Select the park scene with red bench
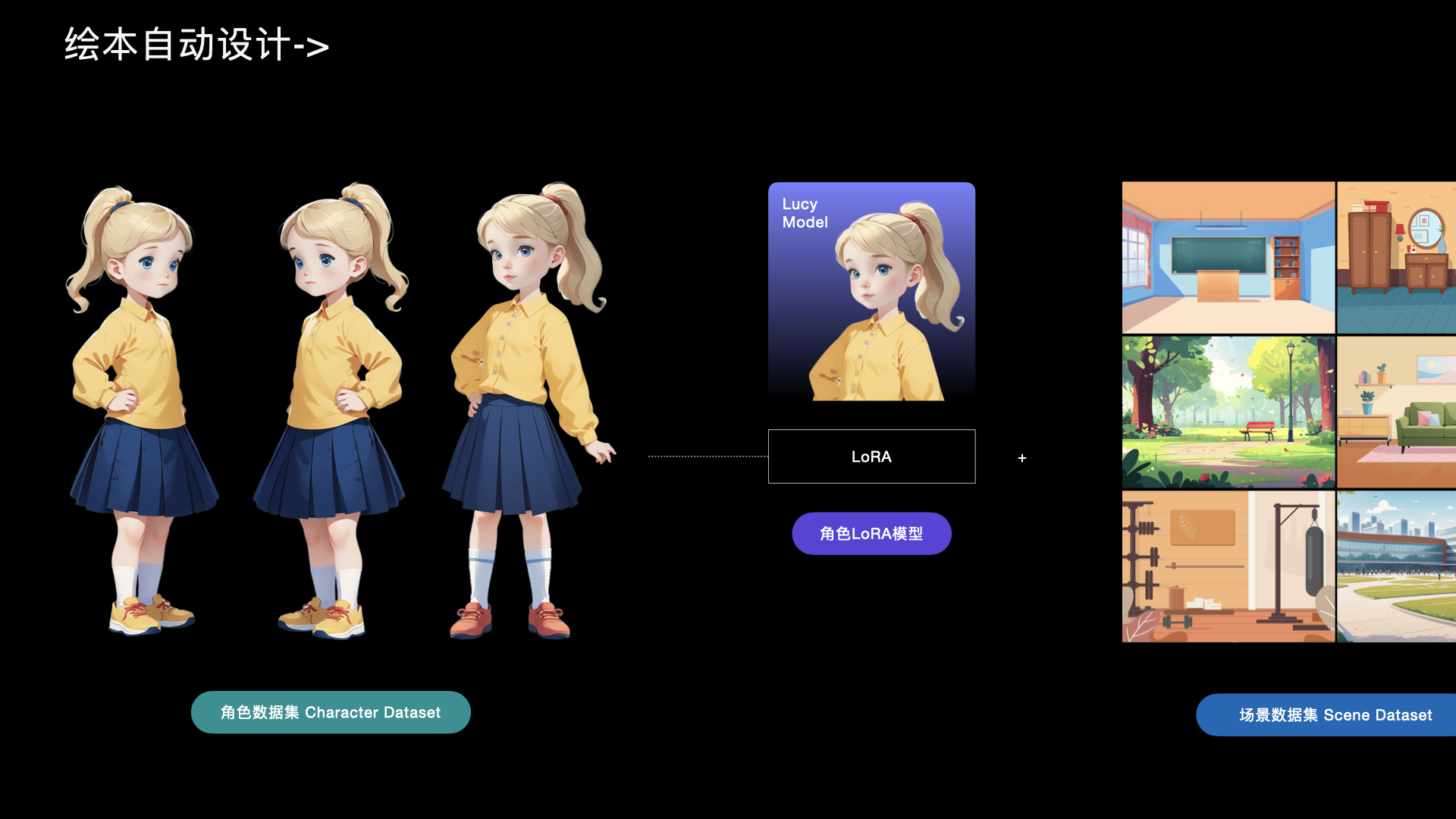This screenshot has height=819, width=1456. [1228, 412]
